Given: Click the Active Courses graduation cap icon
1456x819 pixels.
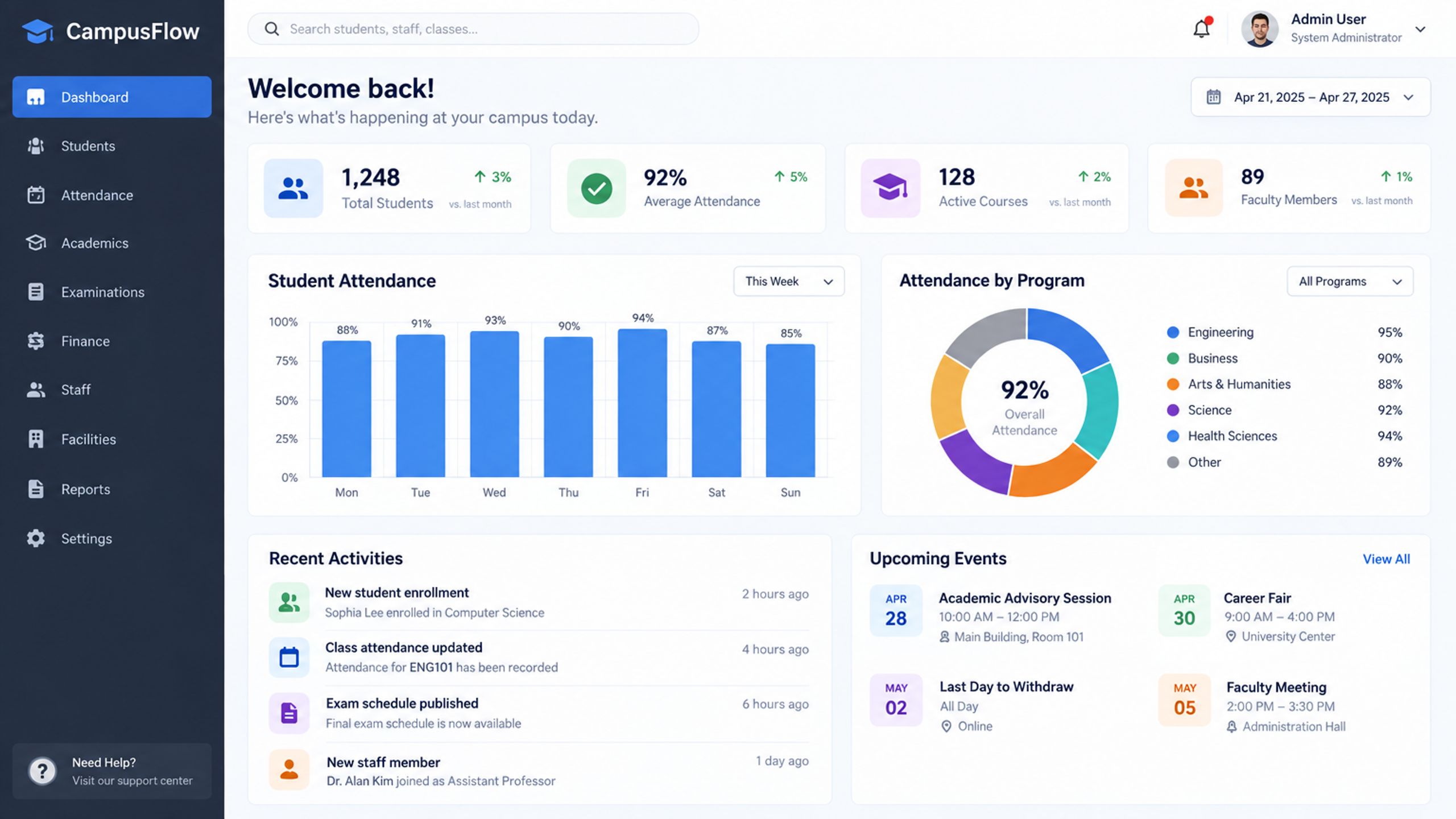Looking at the screenshot, I should pyautogui.click(x=890, y=188).
